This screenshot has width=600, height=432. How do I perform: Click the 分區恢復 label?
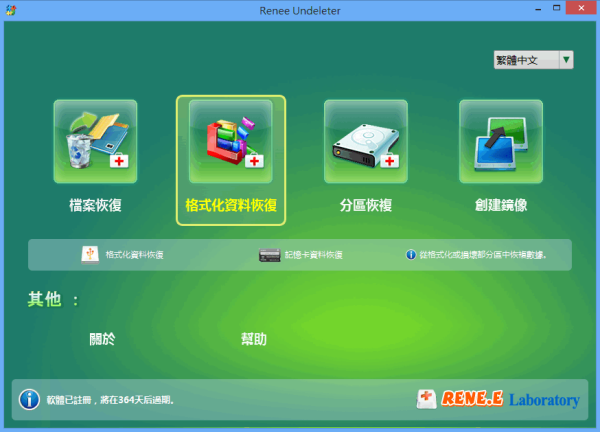366,205
